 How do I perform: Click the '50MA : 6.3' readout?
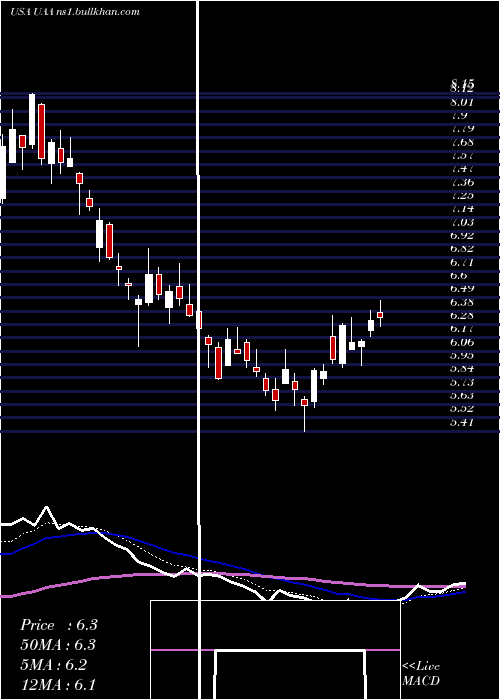coord(58,645)
